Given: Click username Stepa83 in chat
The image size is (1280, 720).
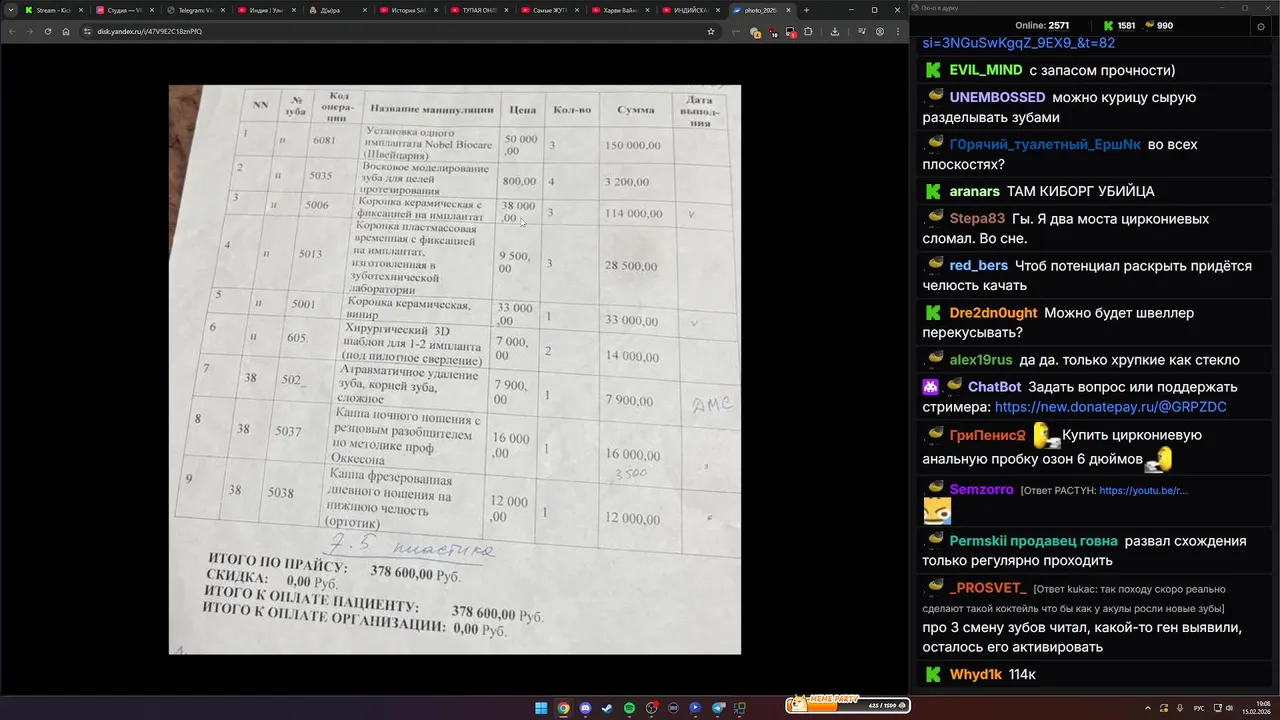Looking at the screenshot, I should pyautogui.click(x=977, y=218).
